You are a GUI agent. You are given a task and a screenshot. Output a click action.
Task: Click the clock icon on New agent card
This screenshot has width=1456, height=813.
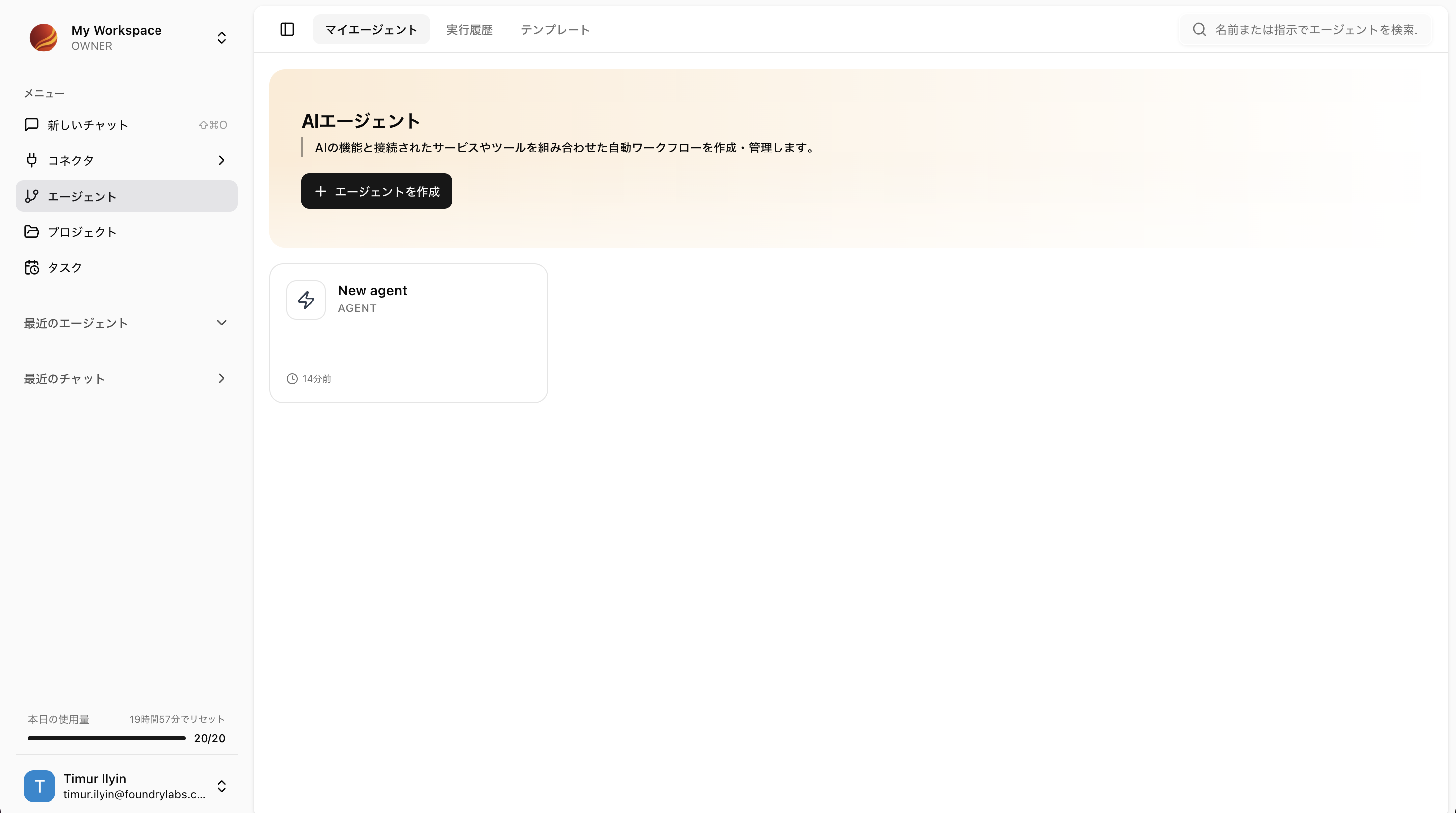[292, 379]
